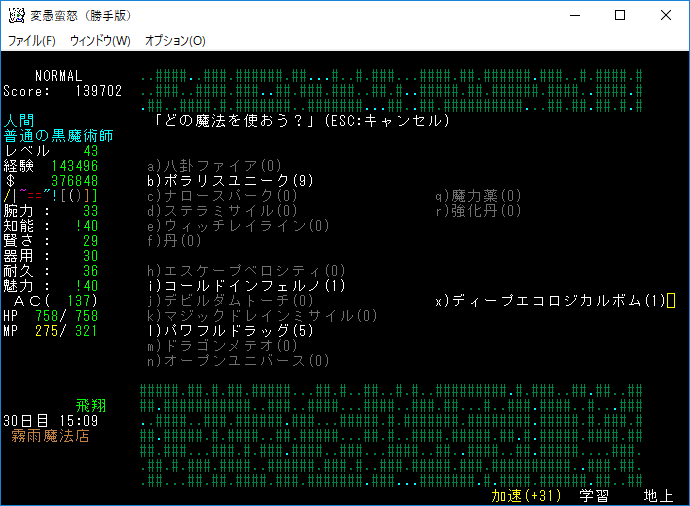Minimize the 変愚蛮怒 window
The width and height of the screenshot is (690, 506).
[x=574, y=16]
